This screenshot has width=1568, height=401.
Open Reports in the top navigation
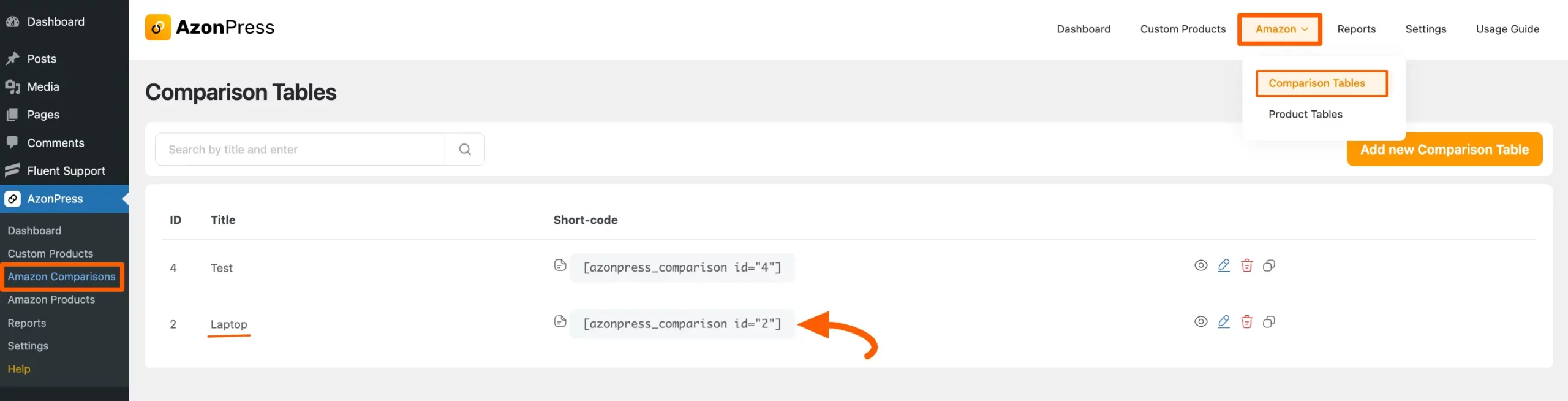click(1356, 29)
